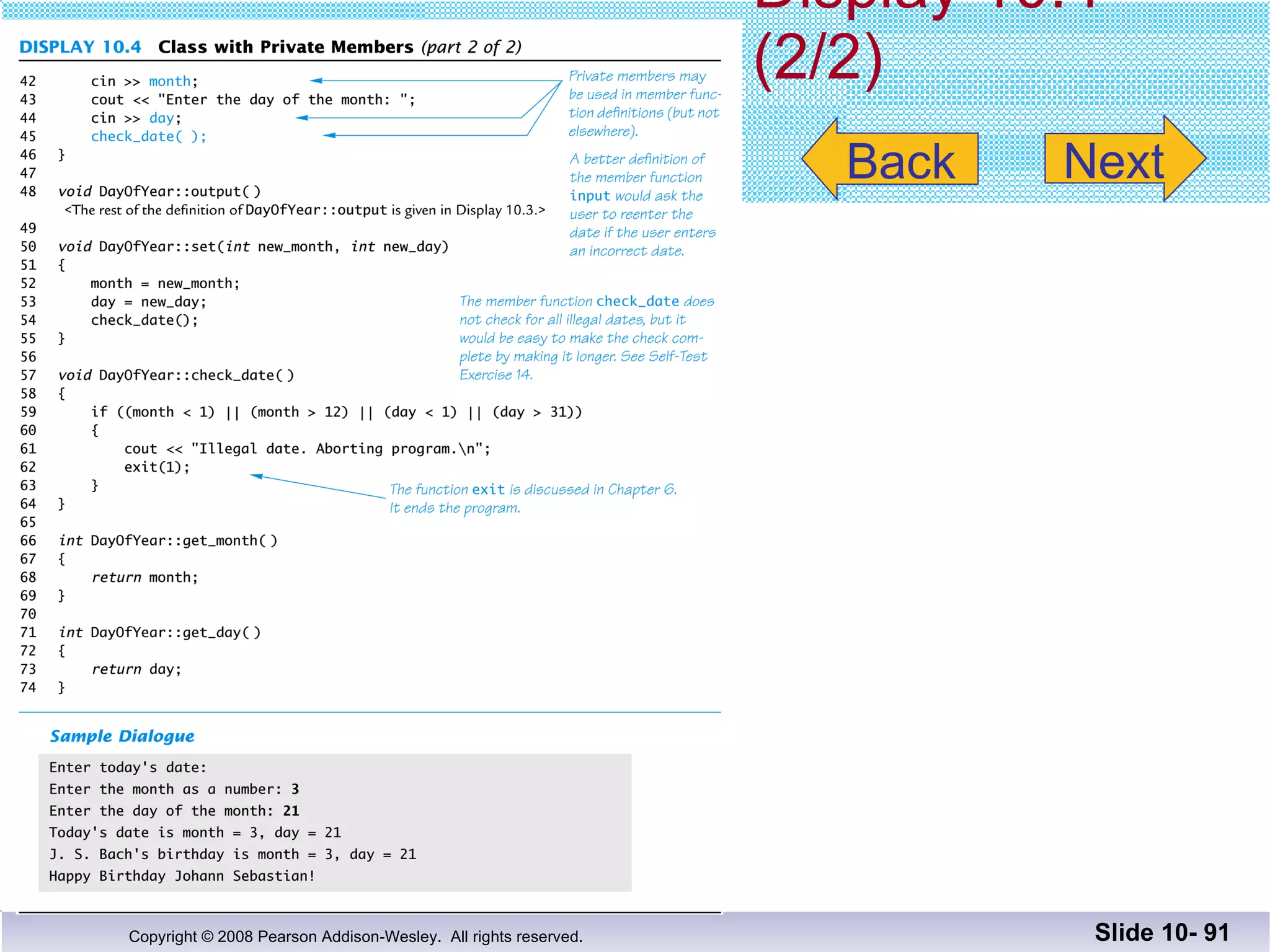Click the 'return day;' statement
This screenshot has height=952, width=1270.
click(136, 669)
